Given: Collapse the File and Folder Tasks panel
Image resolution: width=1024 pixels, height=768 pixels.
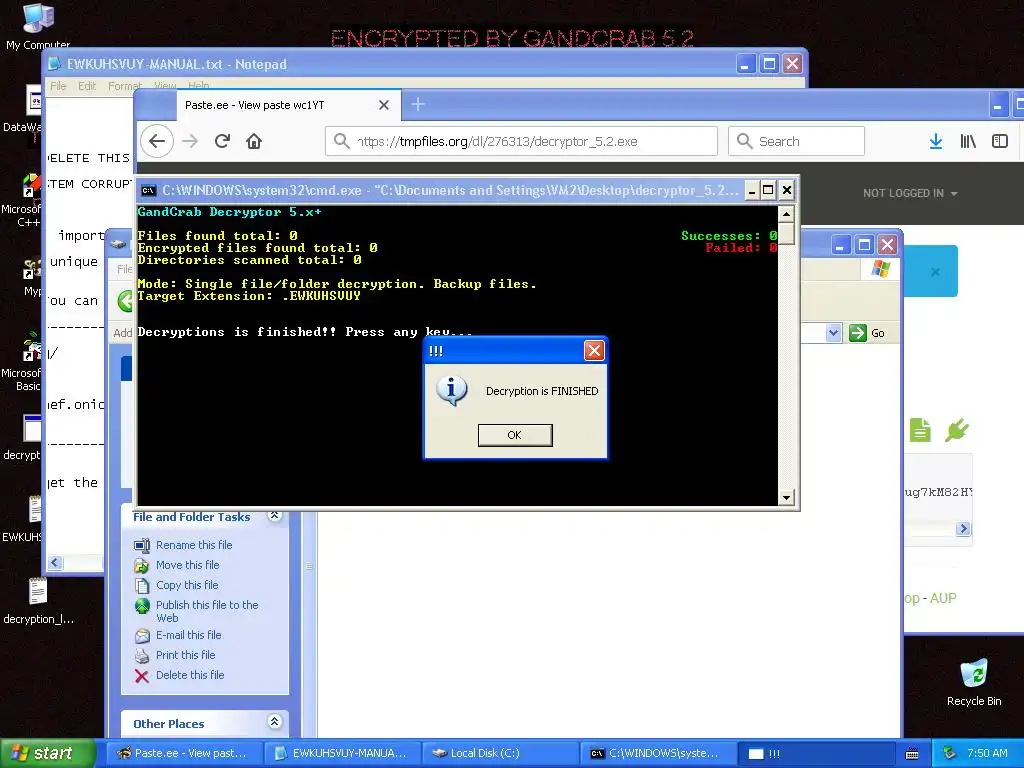Looking at the screenshot, I should 275,516.
